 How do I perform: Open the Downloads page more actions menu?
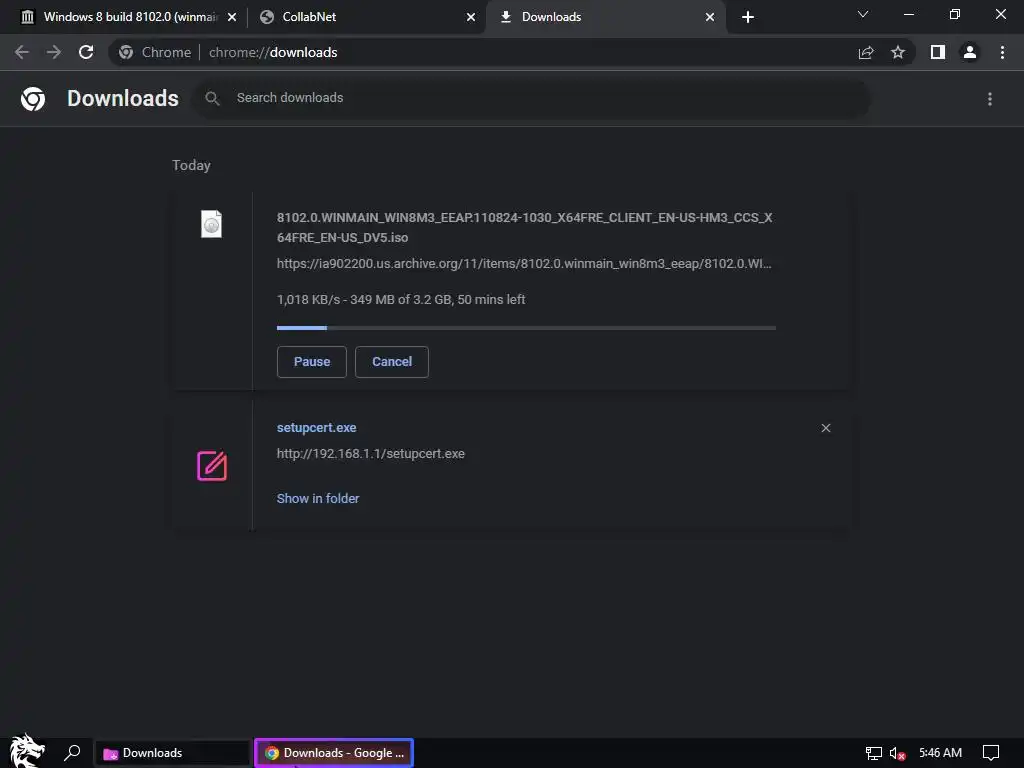[990, 99]
